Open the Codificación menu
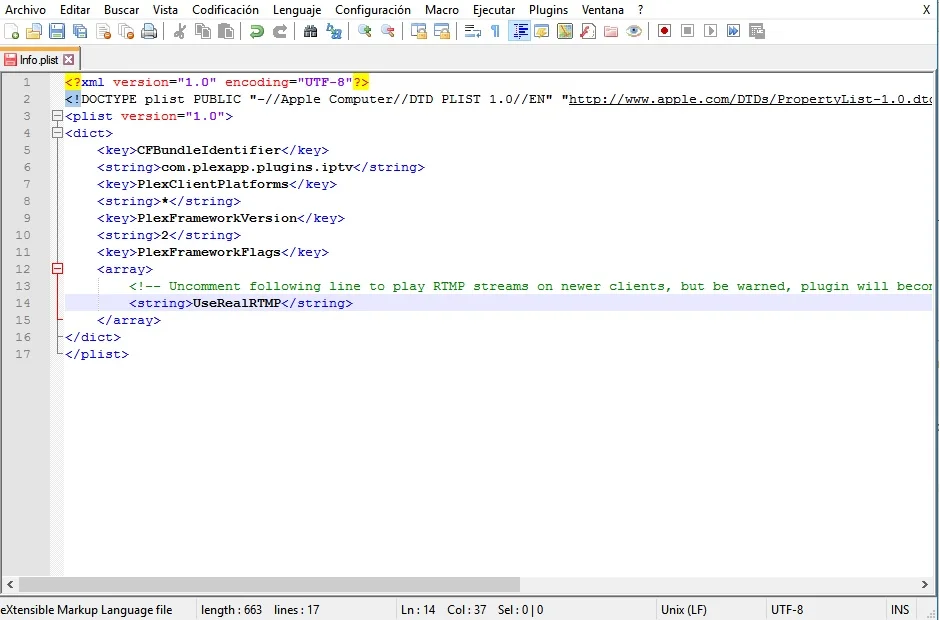 coord(225,10)
